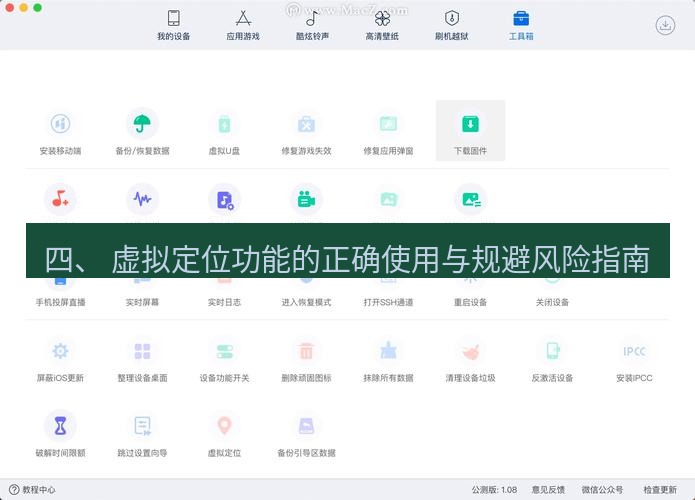Image resolution: width=695 pixels, height=500 pixels.
Task: Open the 虚拟定位 location pin icon
Action: (224, 426)
